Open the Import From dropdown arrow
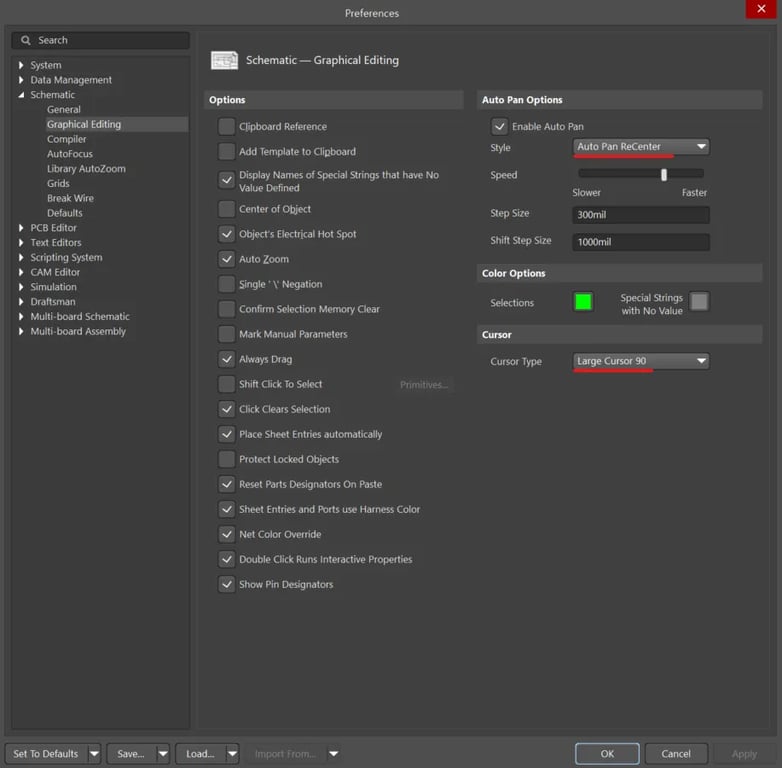This screenshot has height=768, width=782. (334, 754)
